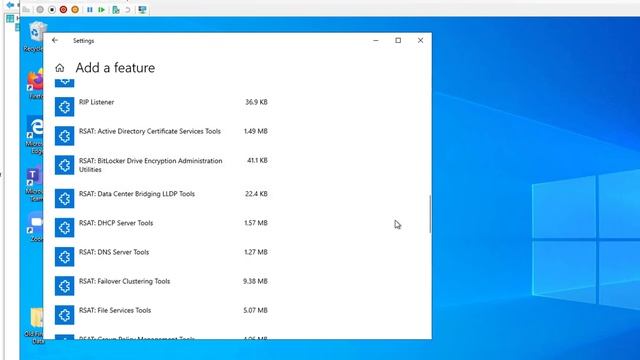This screenshot has width=640, height=360.
Task: Select the RSAT BitLocker Drive Encryption icon
Action: coord(64,165)
